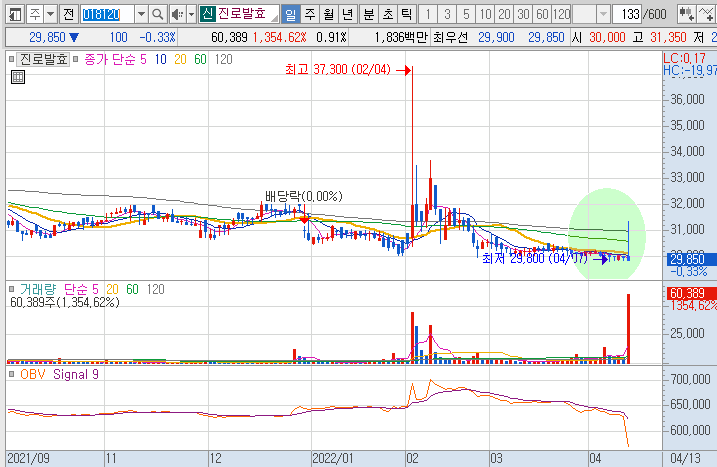Click the 종가 단순 moving average legend
Viewport: 717px width, 467px height.
pos(110,59)
